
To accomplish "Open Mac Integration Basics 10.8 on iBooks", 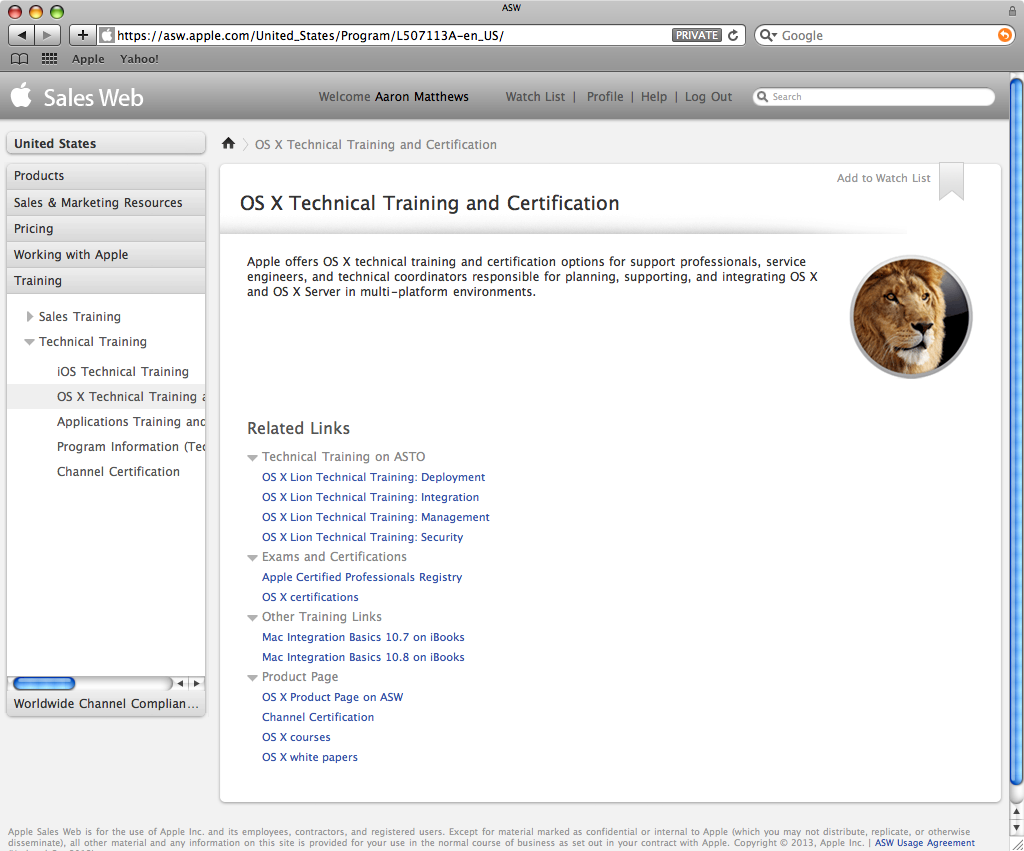I will pos(363,658).
